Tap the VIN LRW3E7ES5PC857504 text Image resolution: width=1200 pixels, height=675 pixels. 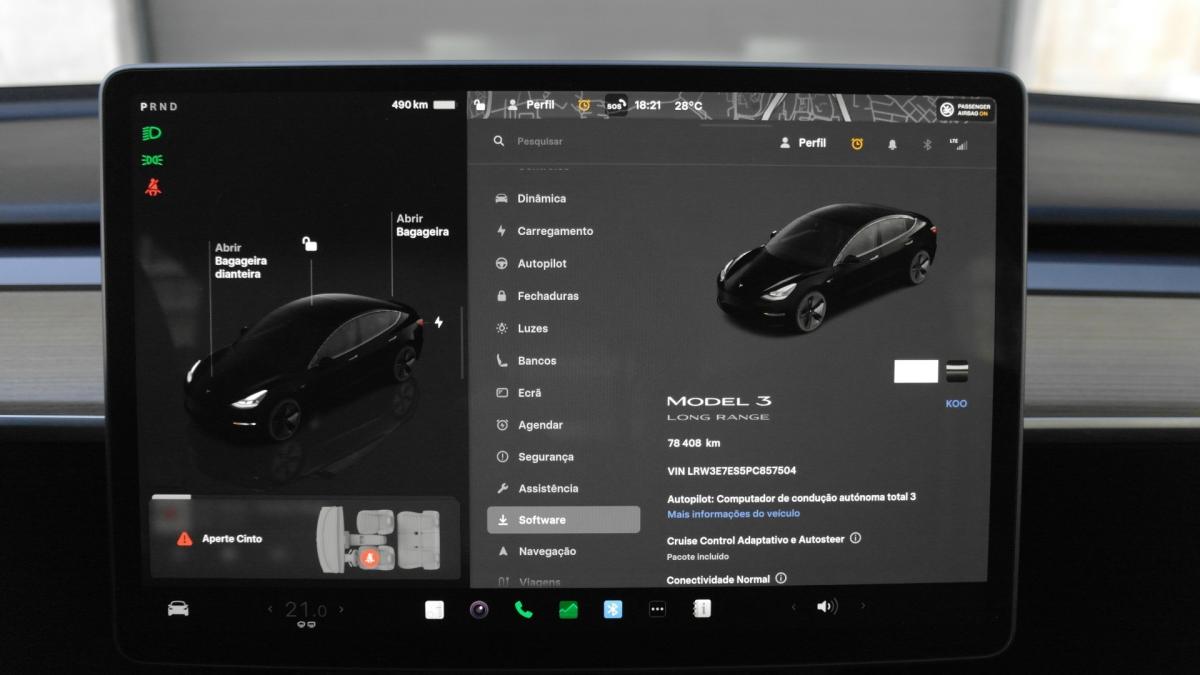click(731, 471)
